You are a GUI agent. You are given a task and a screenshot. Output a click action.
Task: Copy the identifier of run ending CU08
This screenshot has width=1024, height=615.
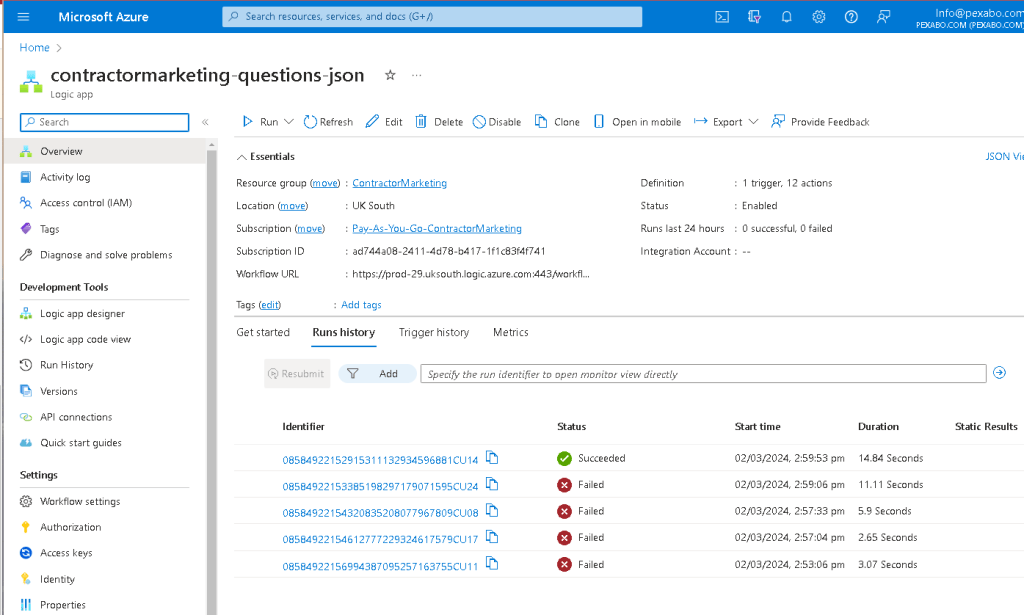coord(492,511)
